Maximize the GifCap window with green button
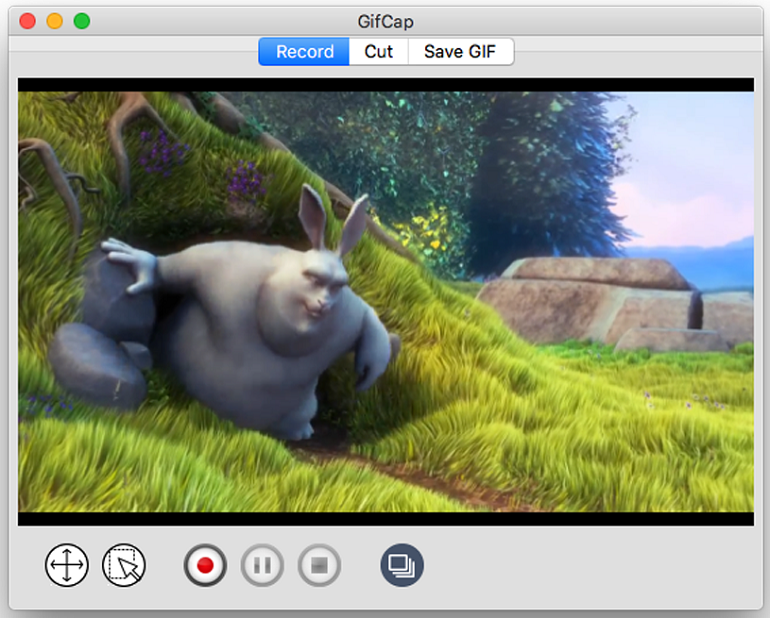The height and width of the screenshot is (618, 770). (x=82, y=21)
